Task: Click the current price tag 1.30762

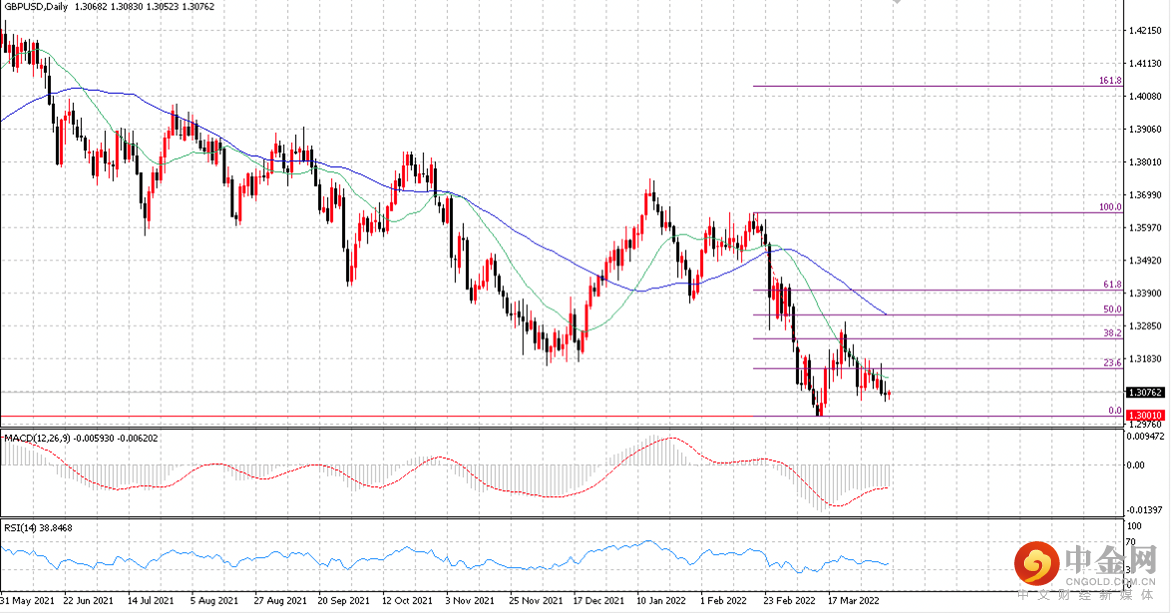Action: (x=1144, y=393)
